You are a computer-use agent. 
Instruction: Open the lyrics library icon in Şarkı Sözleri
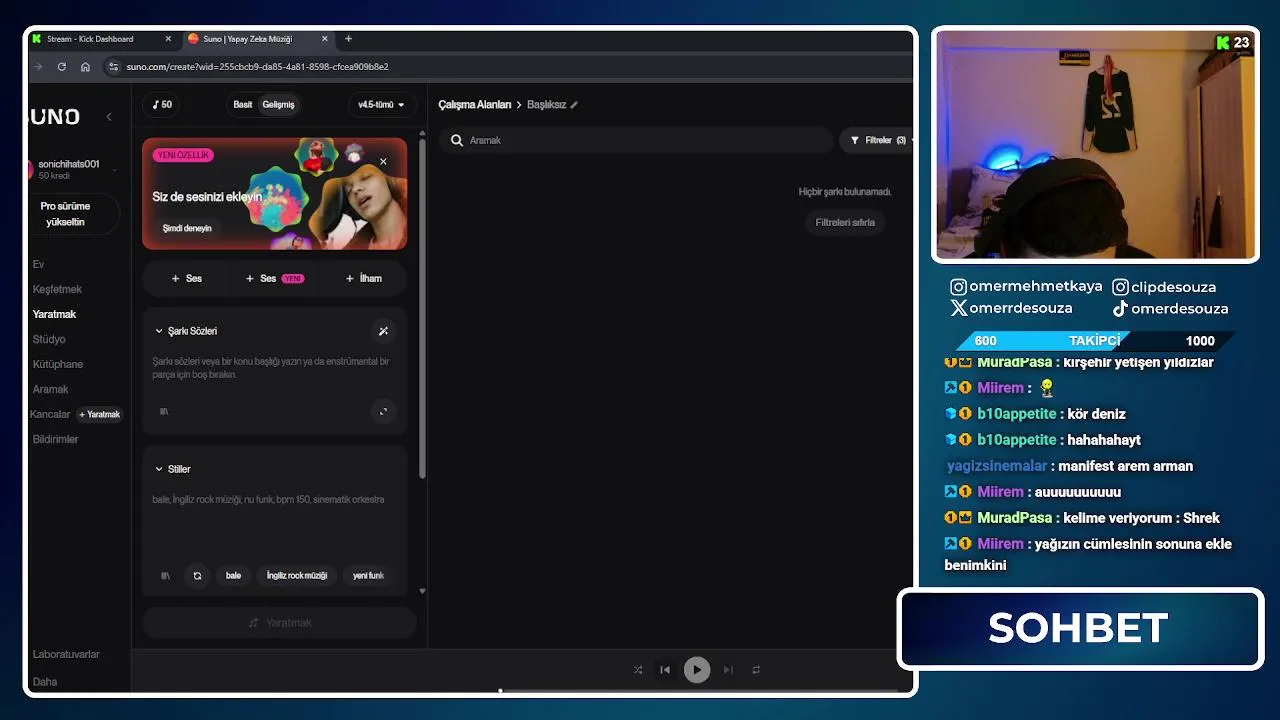tap(165, 411)
